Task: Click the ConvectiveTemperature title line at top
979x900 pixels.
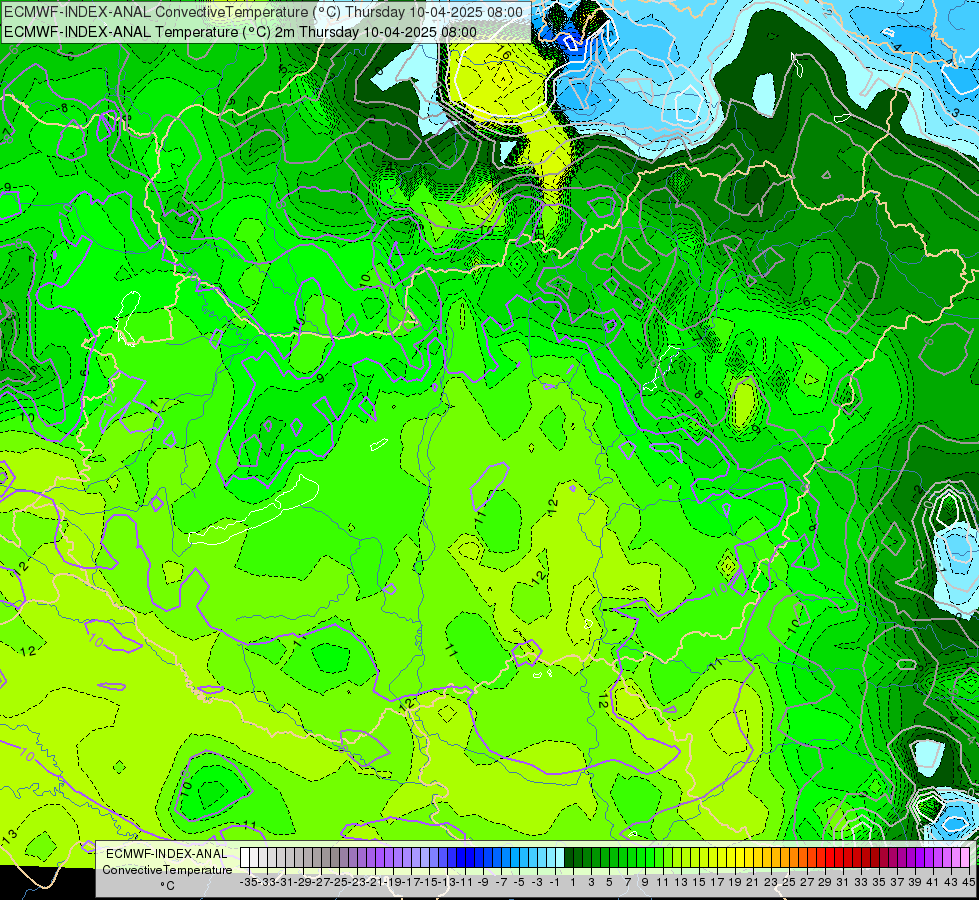Action: (x=264, y=11)
